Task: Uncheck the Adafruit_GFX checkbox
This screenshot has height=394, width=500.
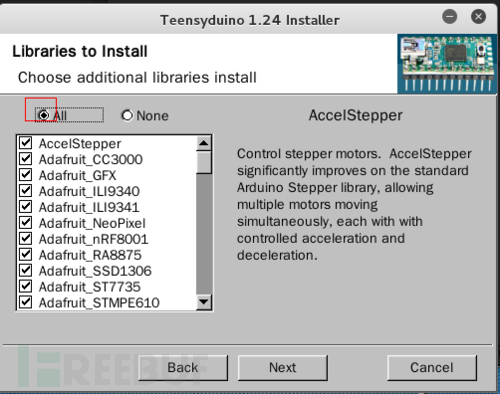Action: click(x=26, y=175)
